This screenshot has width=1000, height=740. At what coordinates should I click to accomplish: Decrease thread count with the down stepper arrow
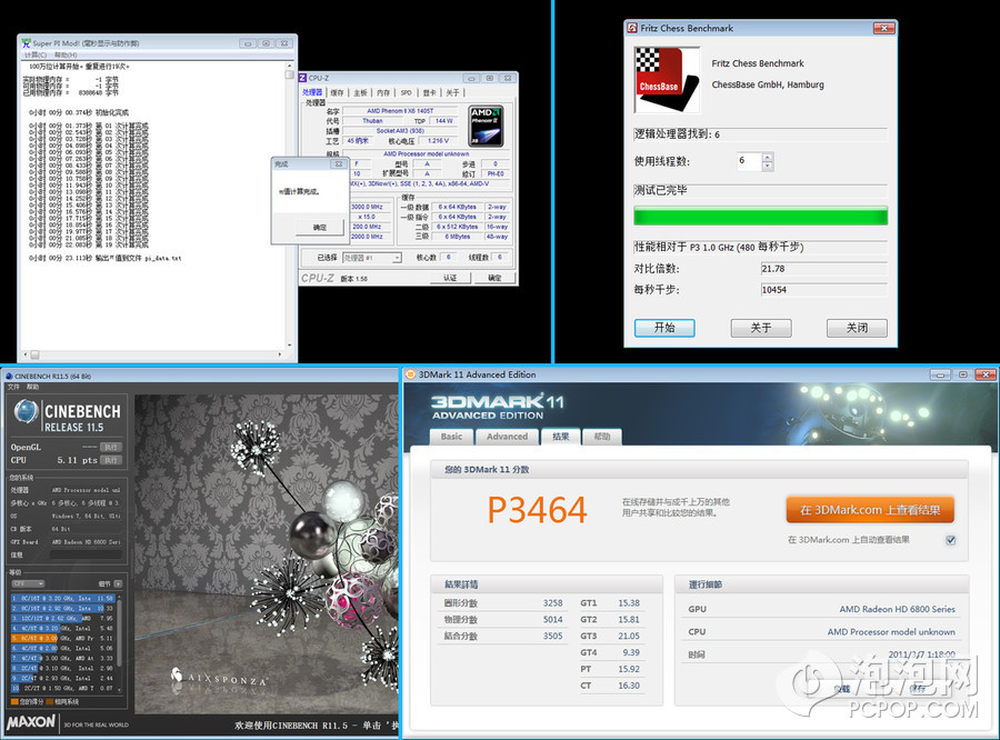coord(767,166)
